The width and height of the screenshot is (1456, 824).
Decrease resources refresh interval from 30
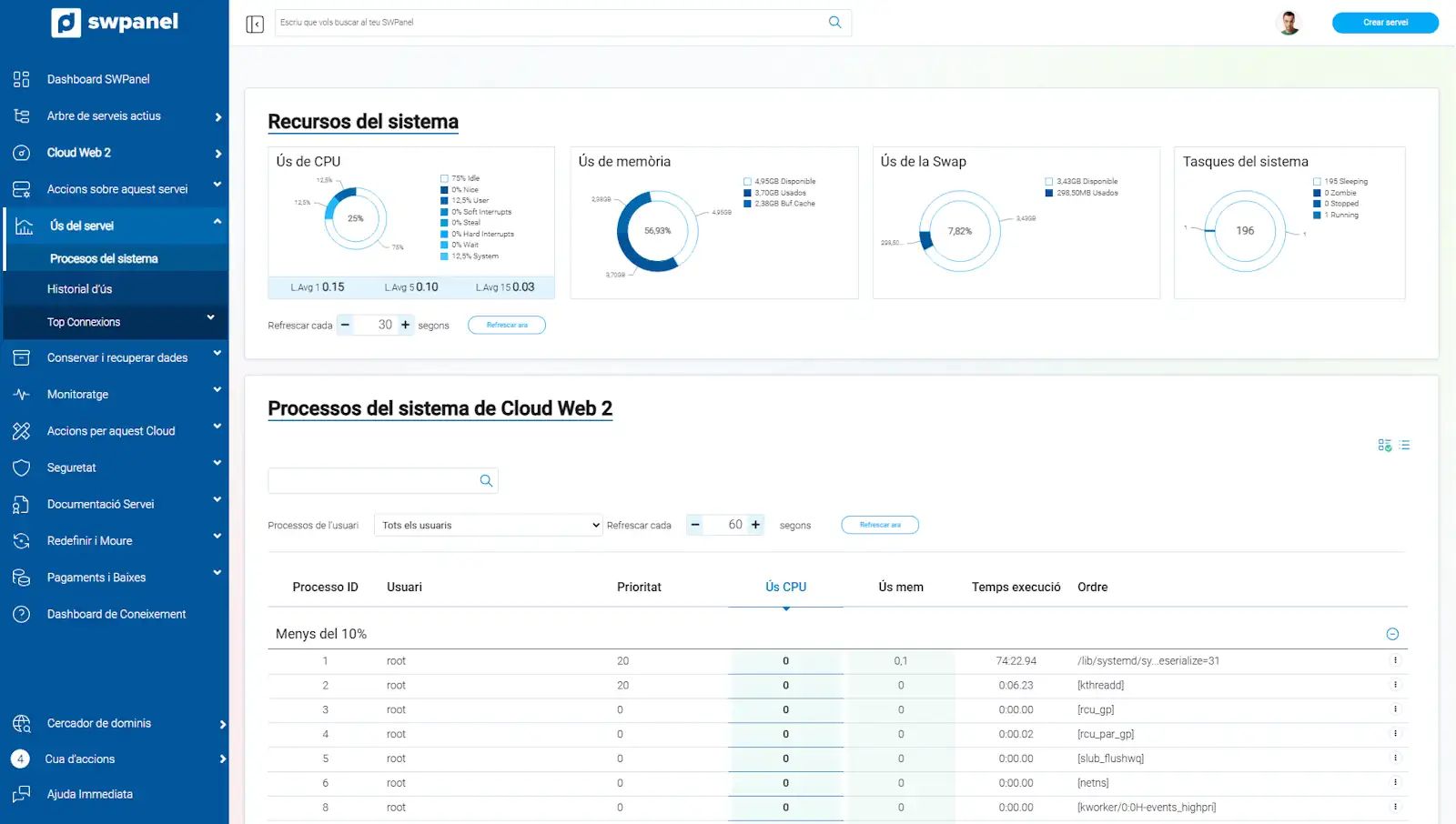[x=345, y=325]
